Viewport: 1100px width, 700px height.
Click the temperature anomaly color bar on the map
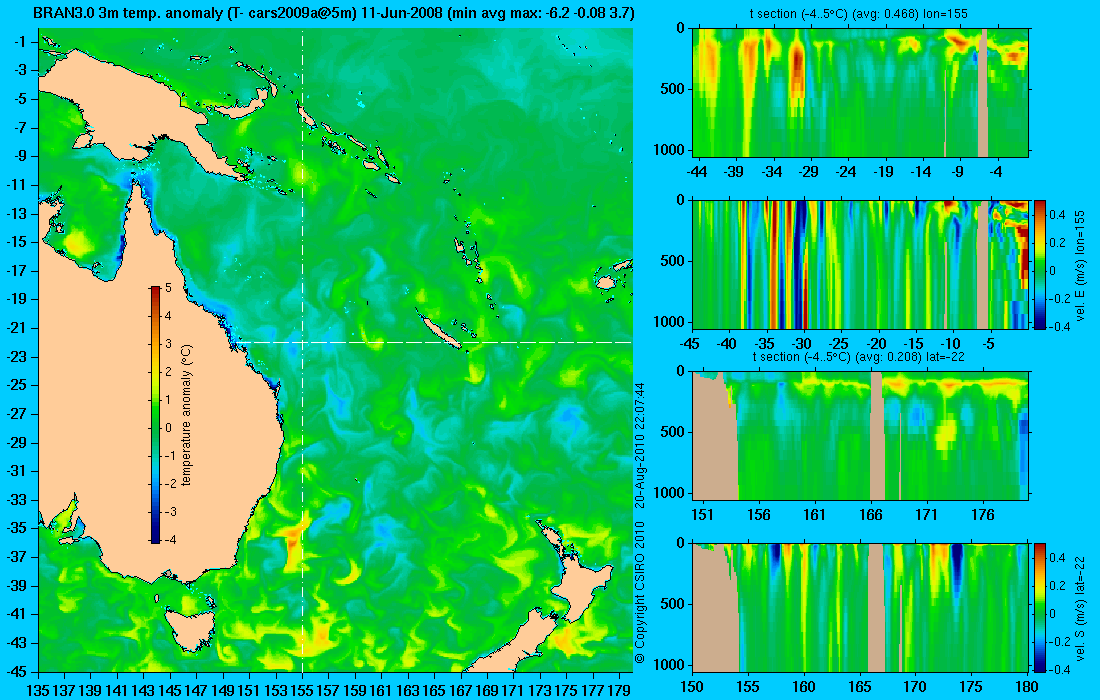[x=155, y=415]
